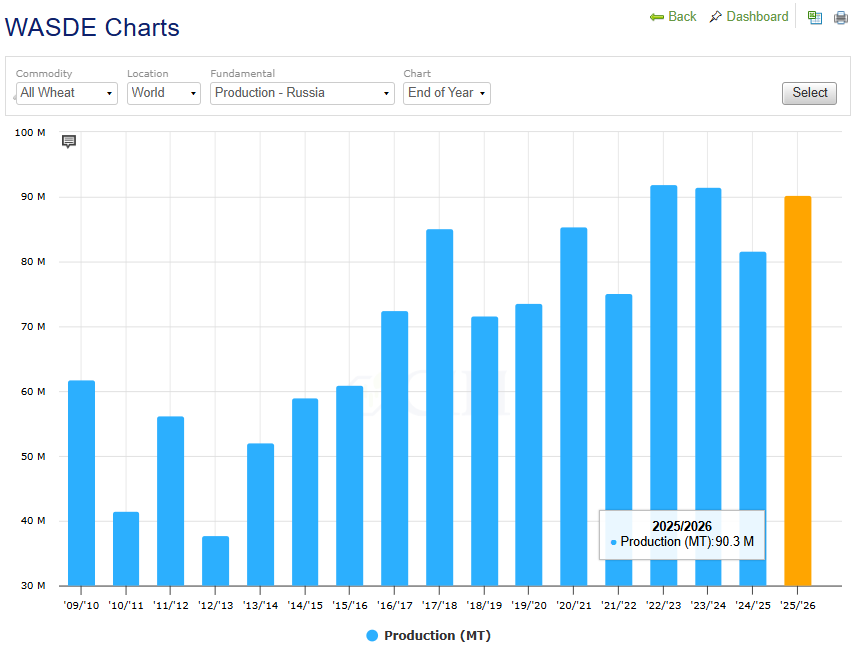Click the orange '25/'26 production bar
Image resolution: width=854 pixels, height=648 pixels.
pyautogui.click(x=797, y=390)
